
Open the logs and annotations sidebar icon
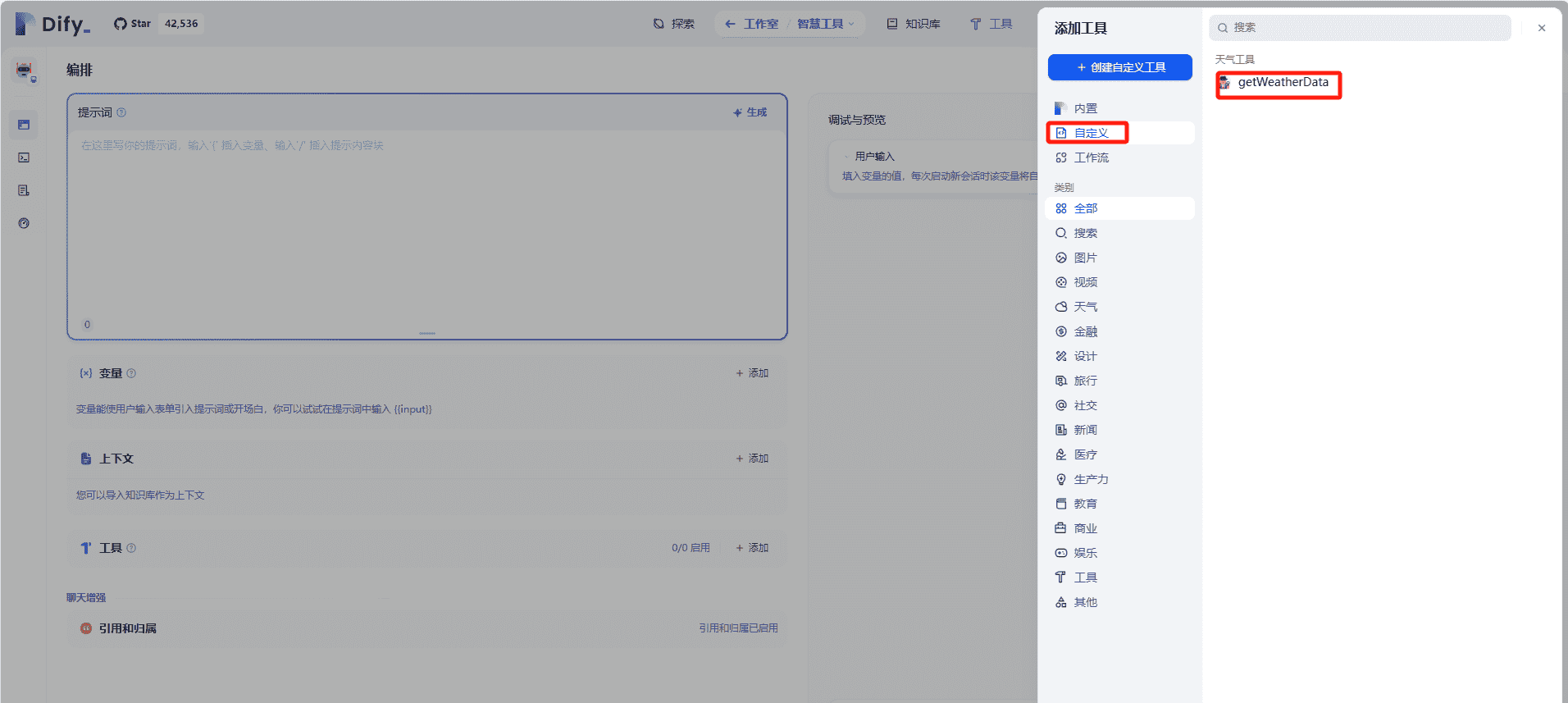(x=24, y=190)
